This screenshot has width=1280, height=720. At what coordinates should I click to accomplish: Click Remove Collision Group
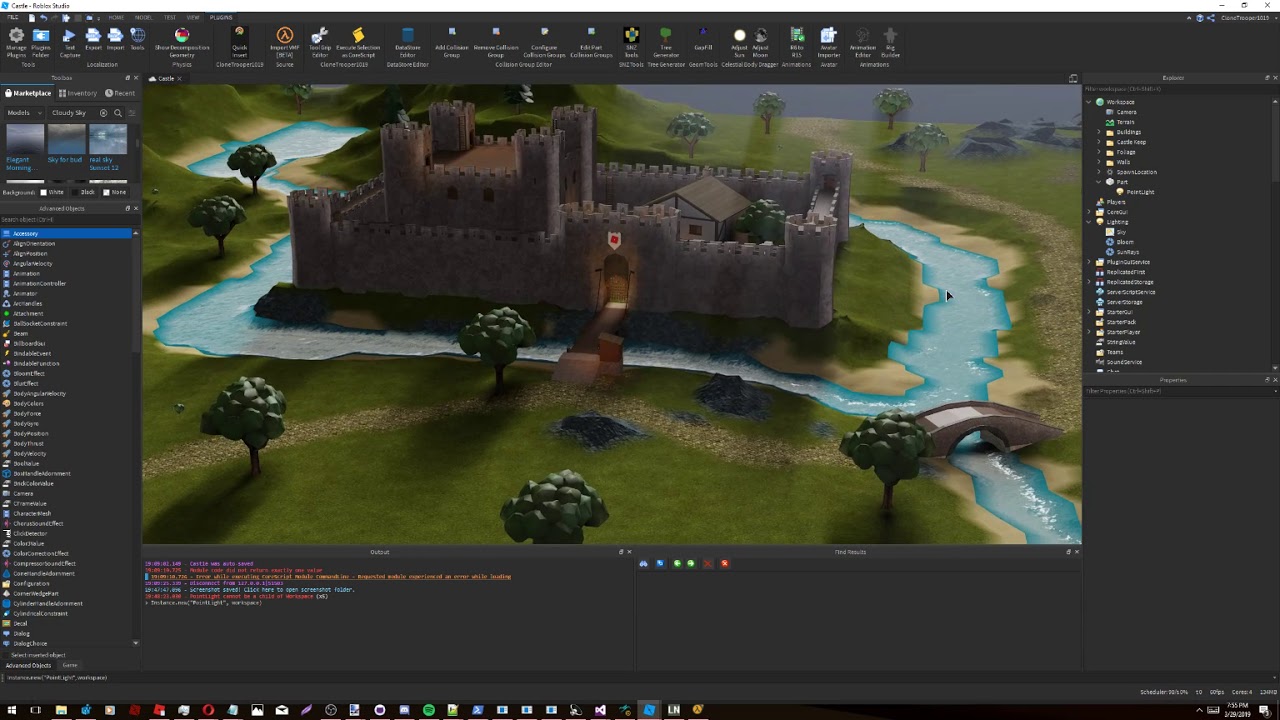point(496,42)
